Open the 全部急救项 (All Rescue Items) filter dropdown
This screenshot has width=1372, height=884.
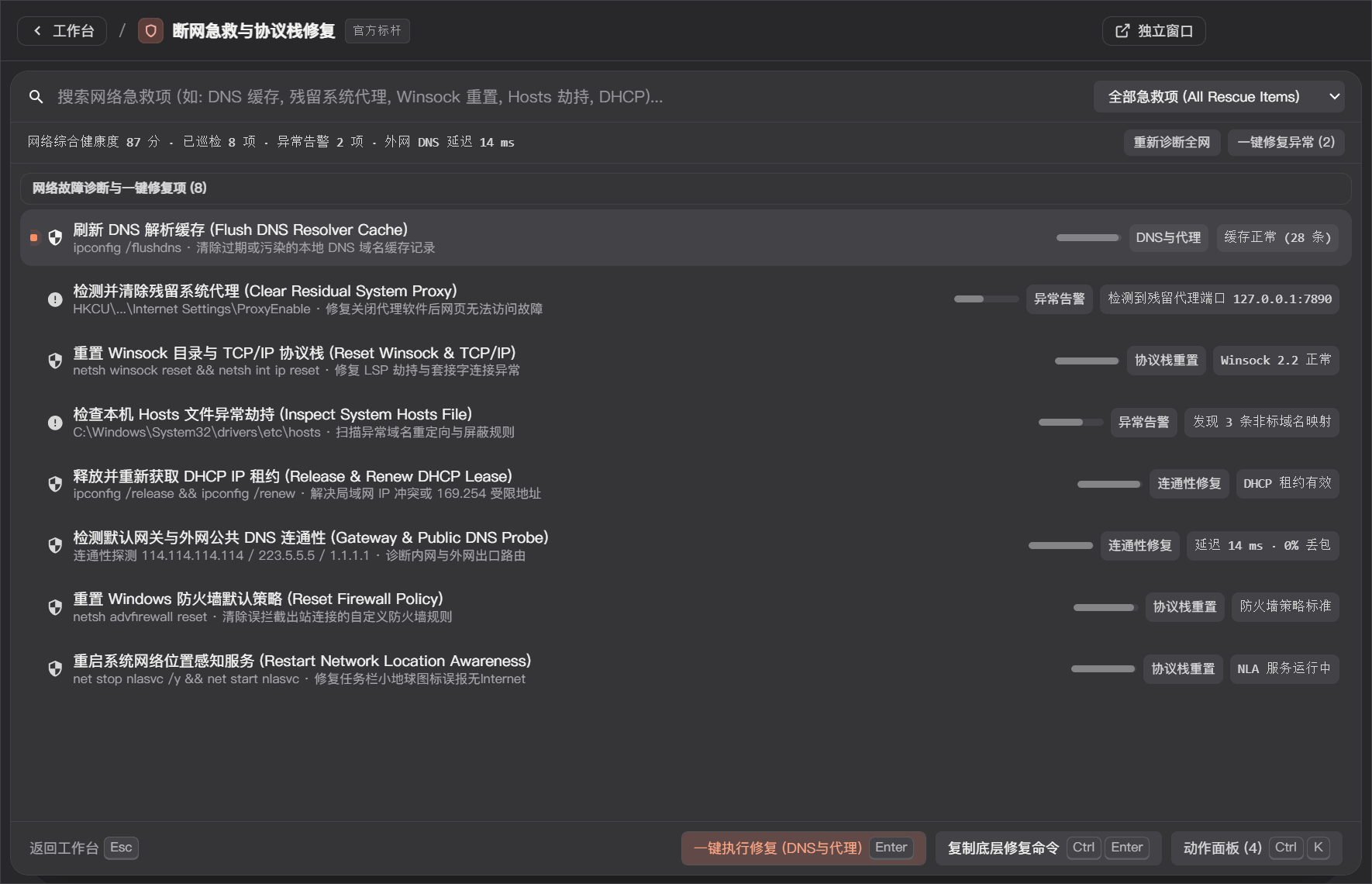pos(1219,97)
